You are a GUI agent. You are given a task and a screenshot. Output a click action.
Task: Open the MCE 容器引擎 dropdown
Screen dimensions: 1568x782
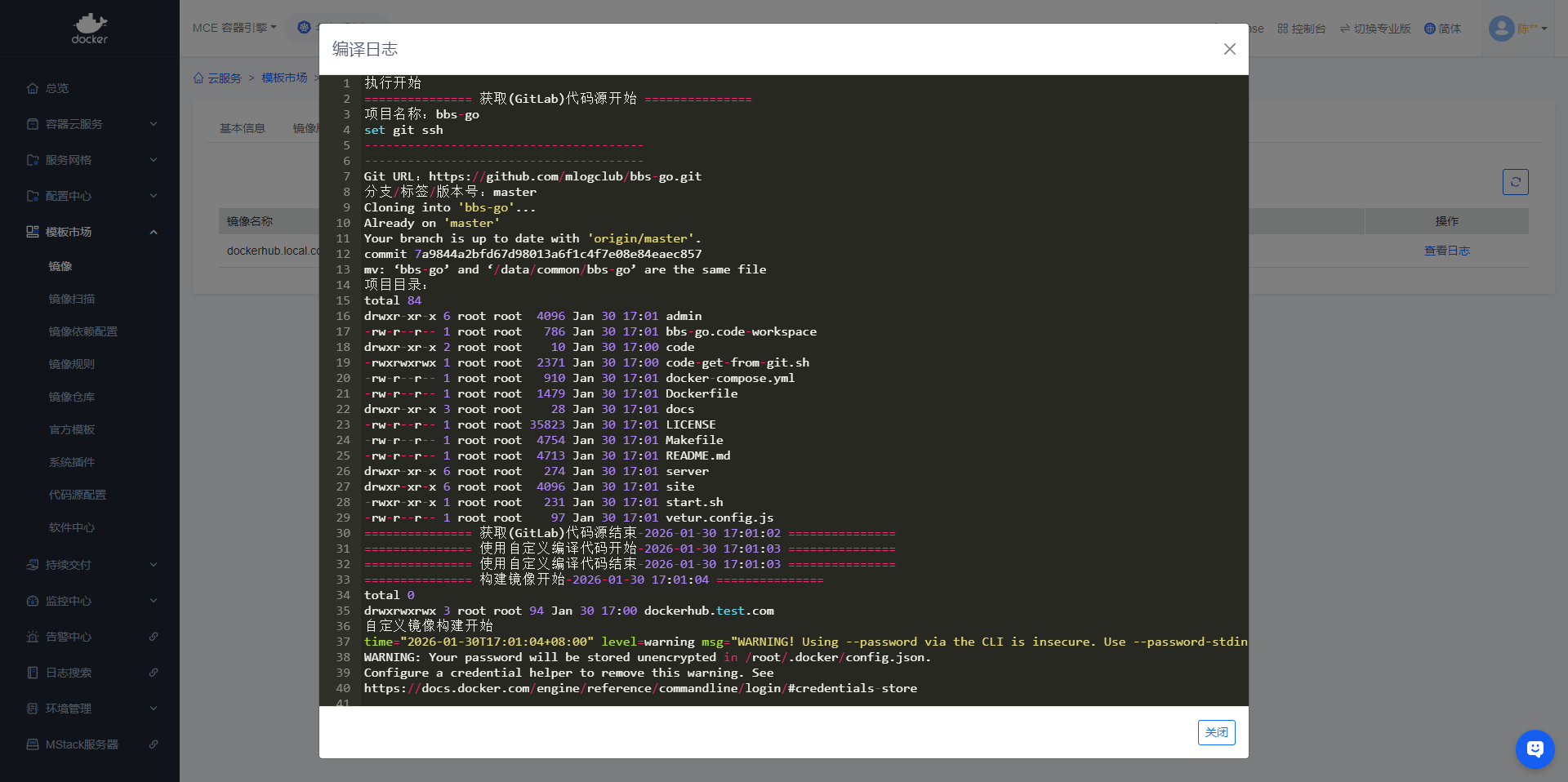tap(234, 28)
